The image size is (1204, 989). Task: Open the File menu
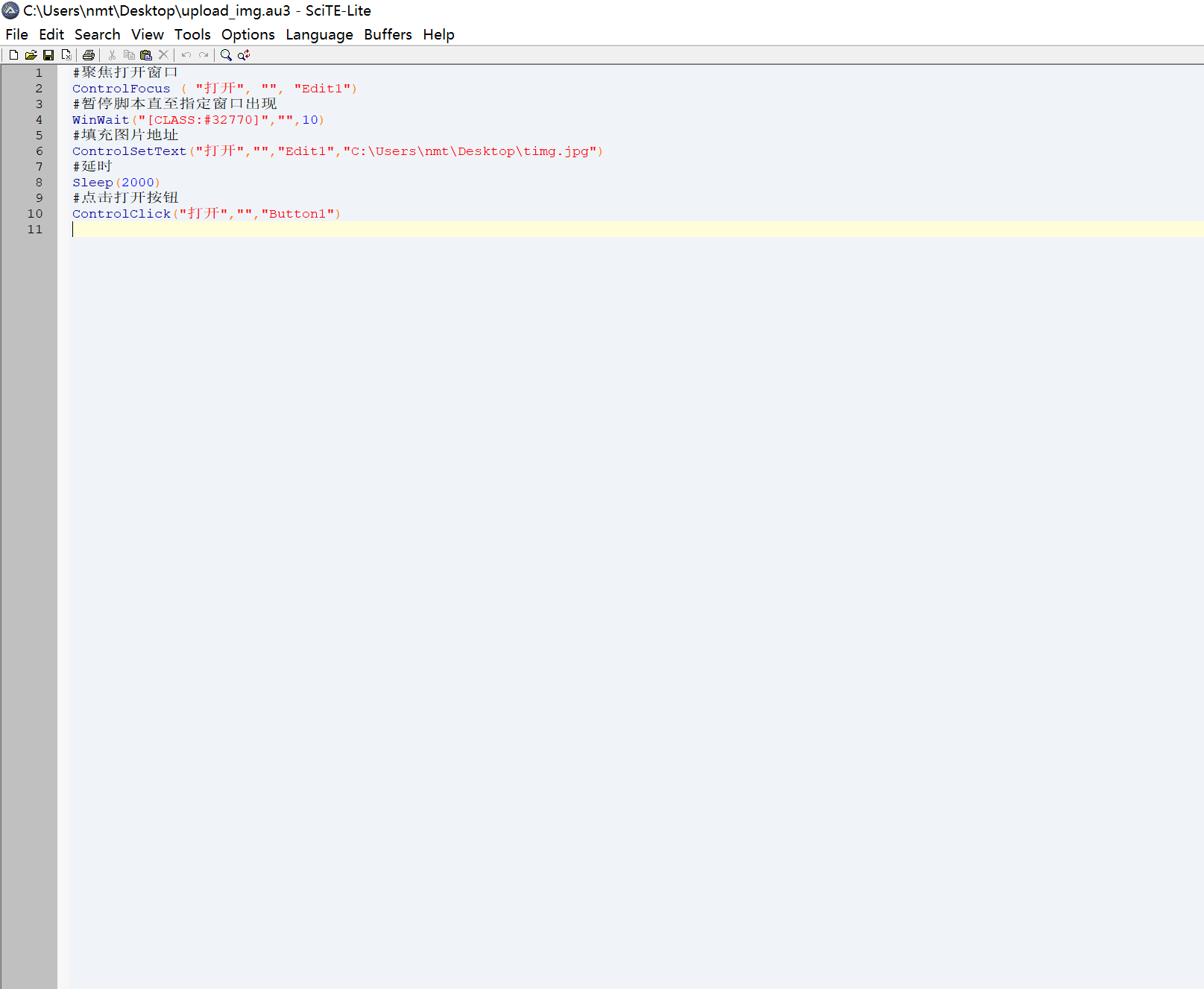pyautogui.click(x=16, y=35)
